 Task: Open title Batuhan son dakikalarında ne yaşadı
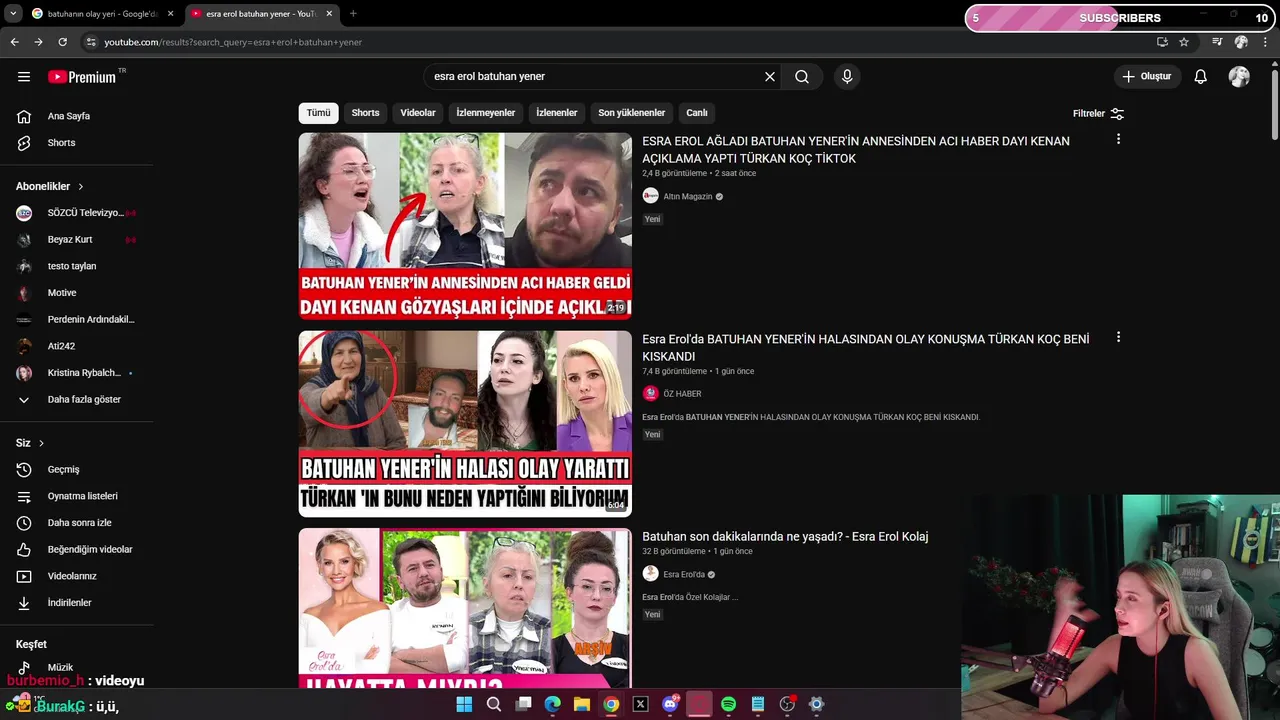[785, 537]
